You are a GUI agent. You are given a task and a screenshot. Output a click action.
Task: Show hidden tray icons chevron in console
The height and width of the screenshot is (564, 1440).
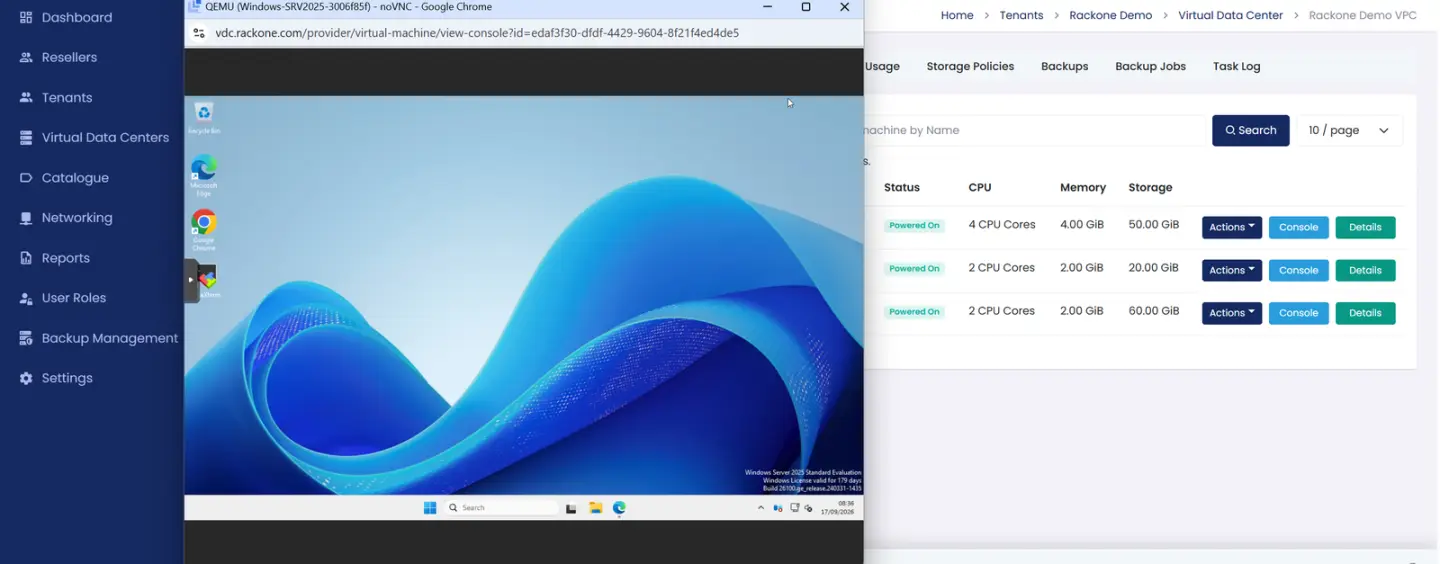761,508
